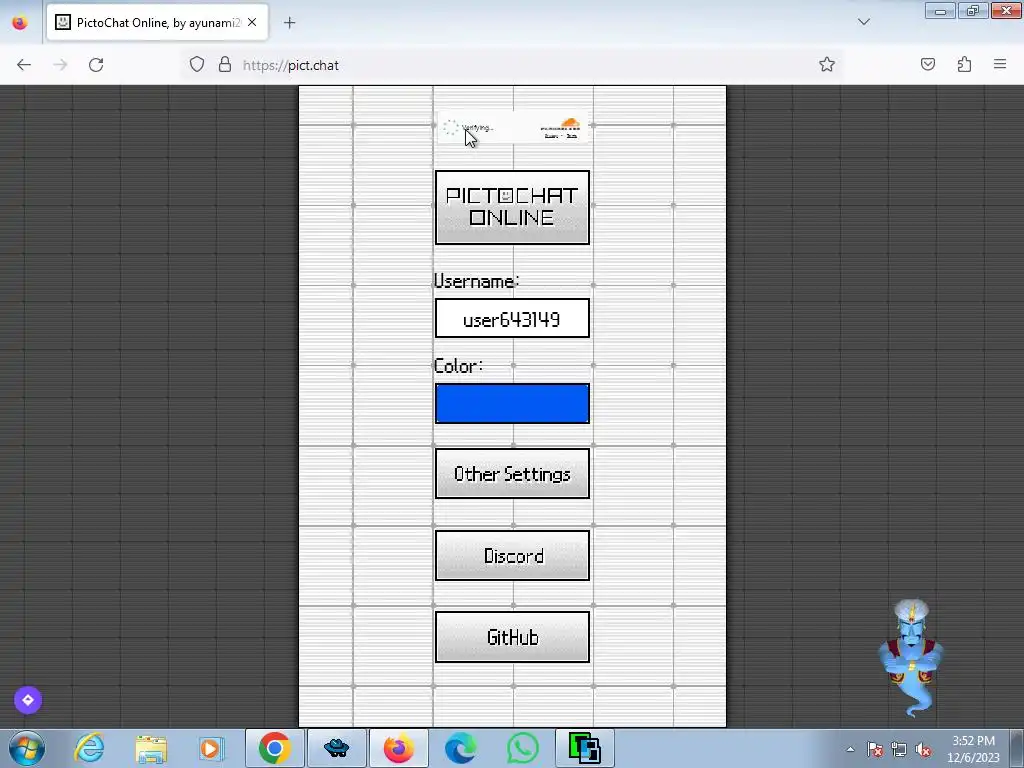
Task: Launch Internet Explorer from taskbar
Action: point(89,748)
